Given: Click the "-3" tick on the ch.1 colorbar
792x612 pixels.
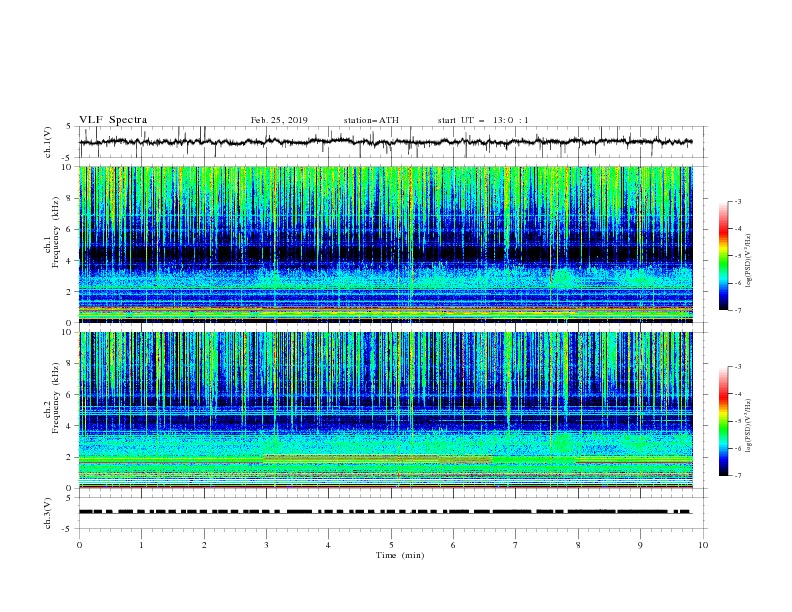Looking at the screenshot, I should [738, 201].
